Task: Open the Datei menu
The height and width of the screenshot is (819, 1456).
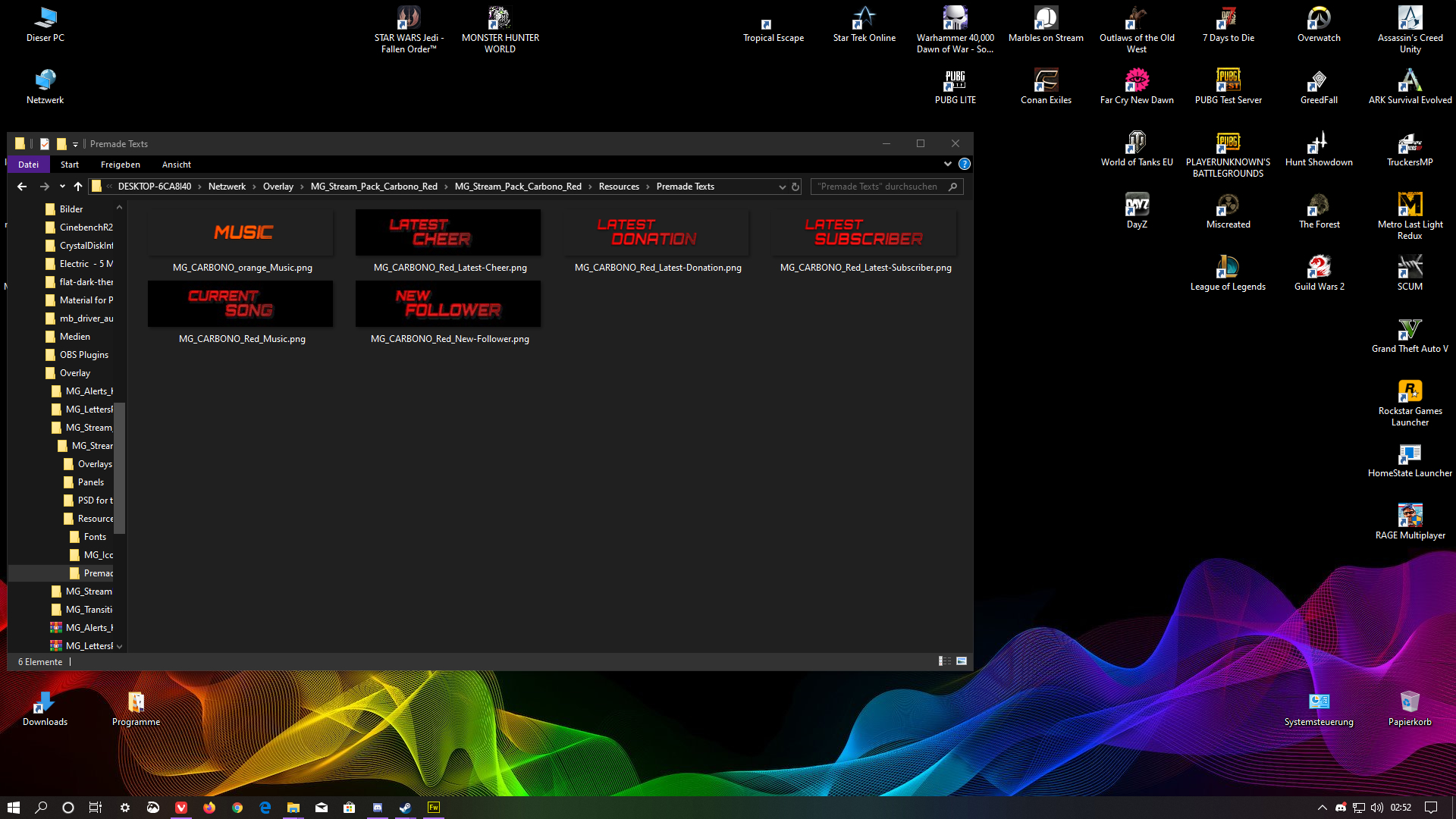Action: [28, 165]
